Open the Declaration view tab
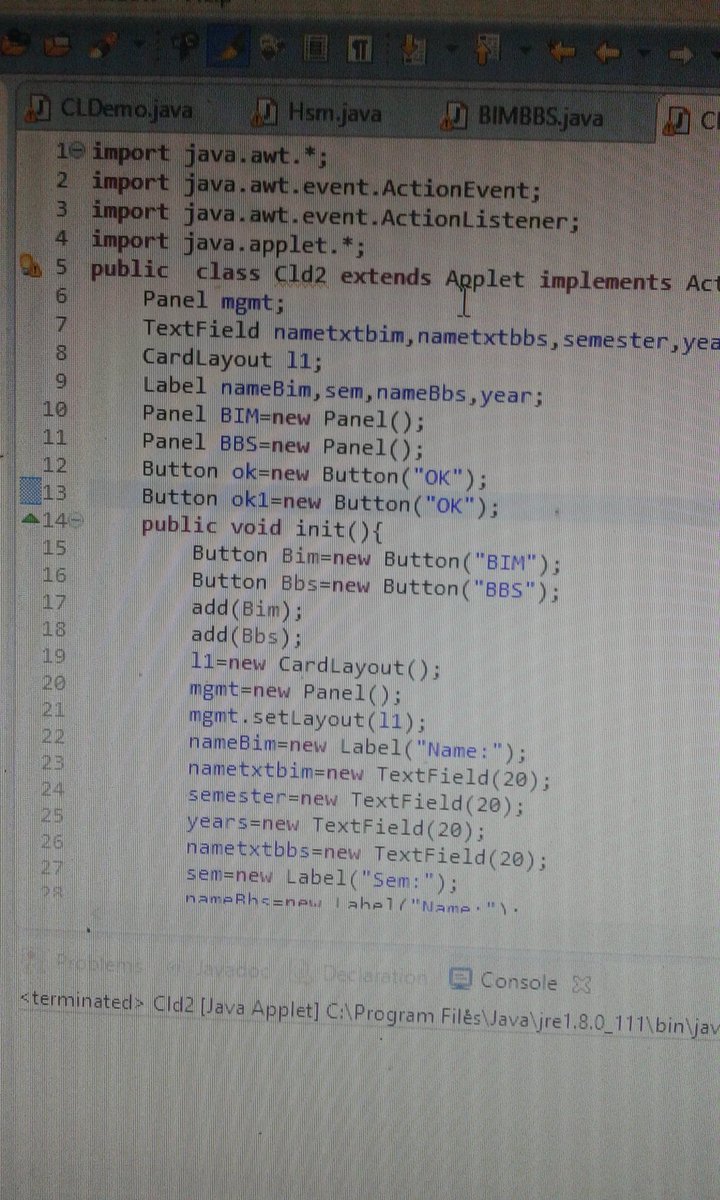Screen dimensions: 720x1200 point(359,975)
